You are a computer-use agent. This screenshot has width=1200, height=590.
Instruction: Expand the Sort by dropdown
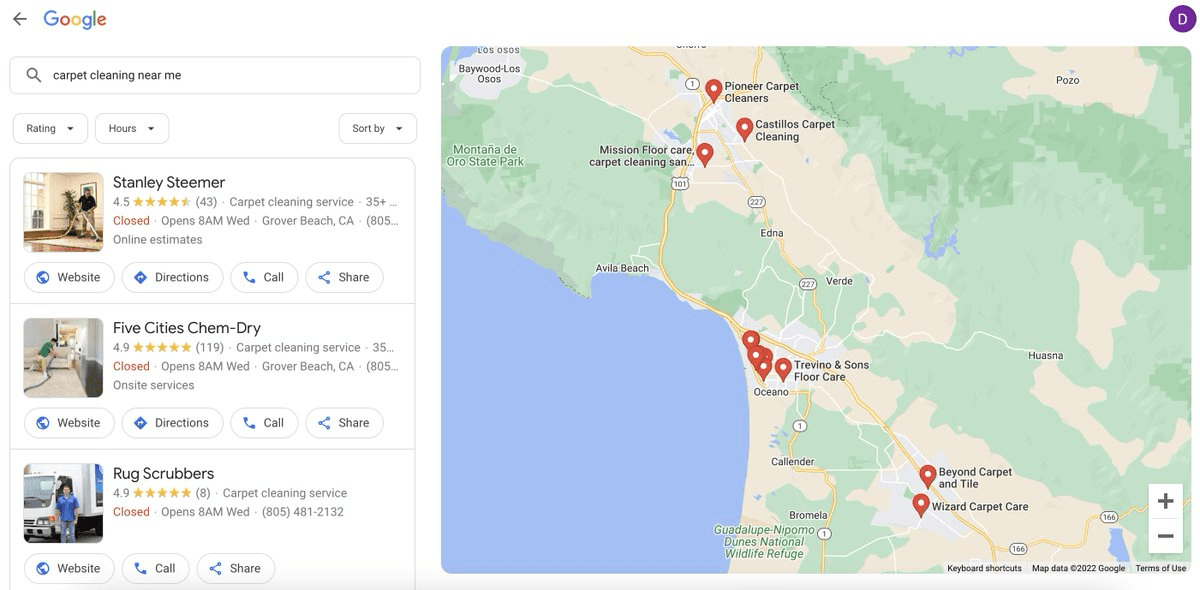[x=378, y=128]
